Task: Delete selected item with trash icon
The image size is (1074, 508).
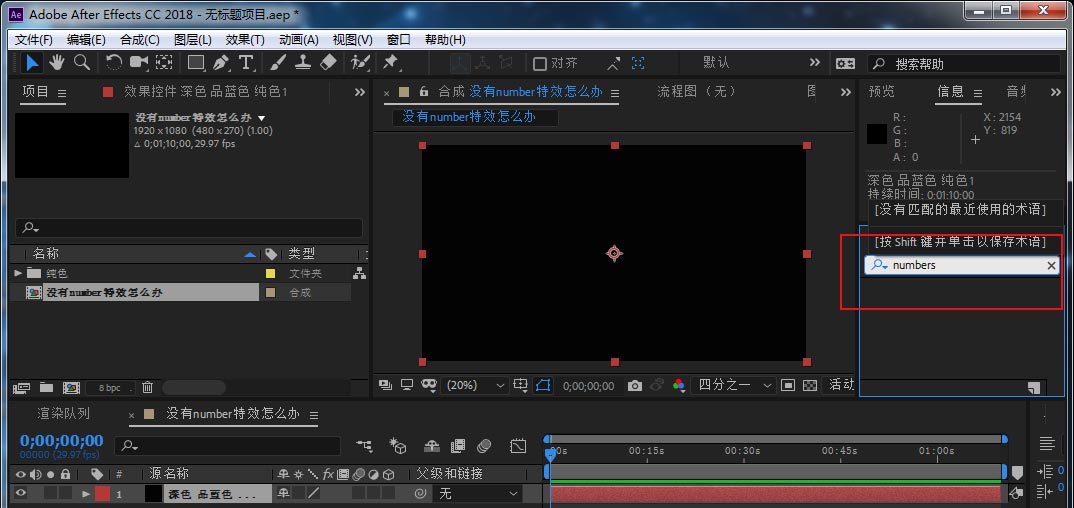Action: point(147,387)
